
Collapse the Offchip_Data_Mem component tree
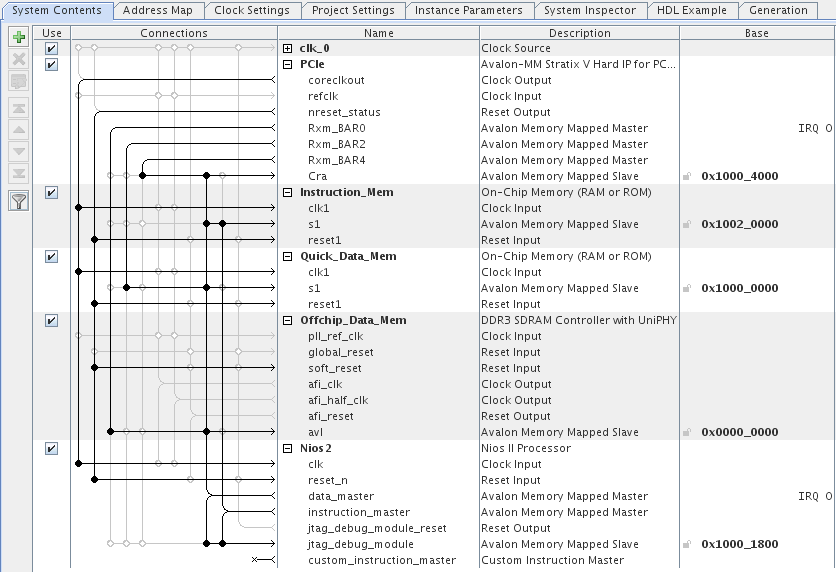point(288,321)
